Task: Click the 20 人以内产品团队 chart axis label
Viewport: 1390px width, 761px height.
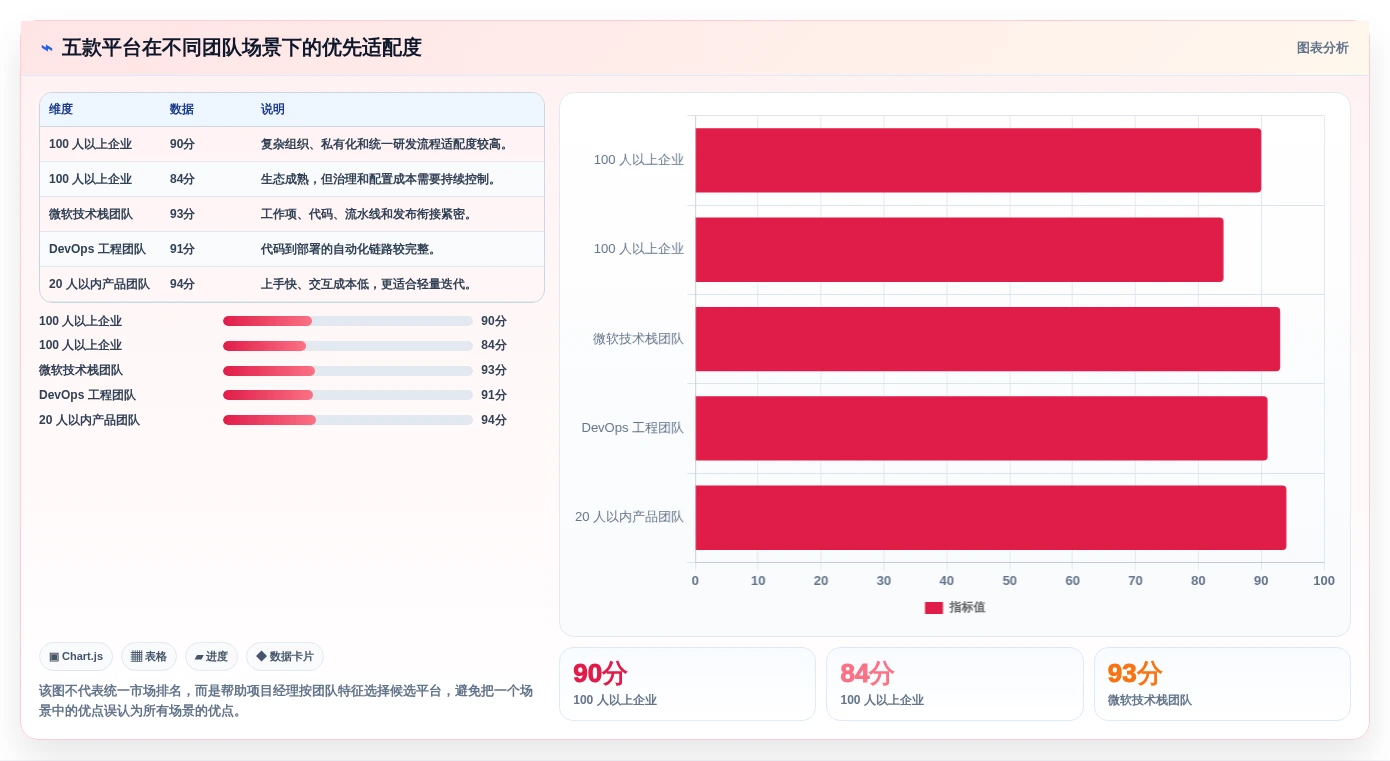Action: [x=629, y=517]
